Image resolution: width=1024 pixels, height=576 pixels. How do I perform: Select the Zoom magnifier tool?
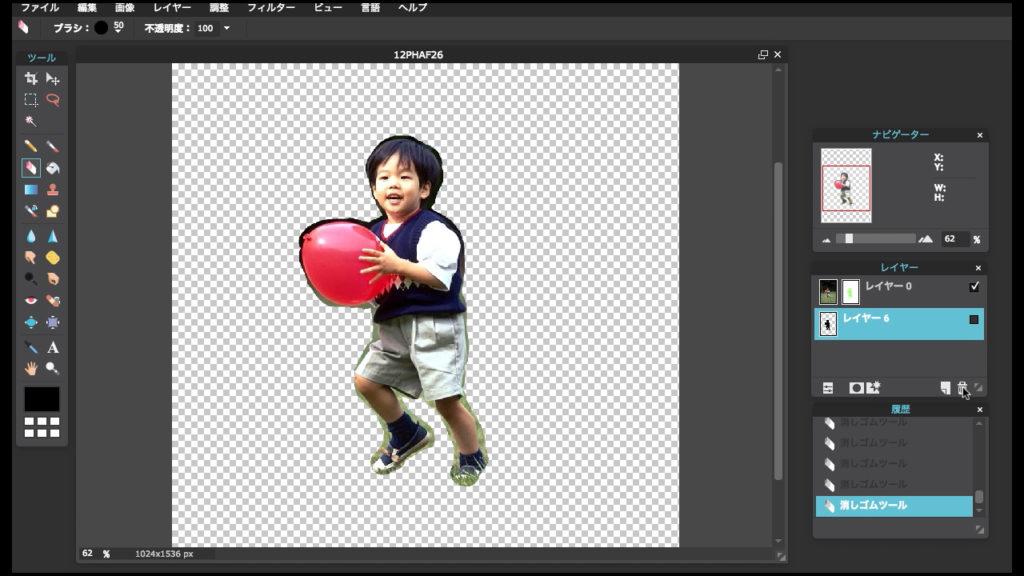pyautogui.click(x=52, y=368)
